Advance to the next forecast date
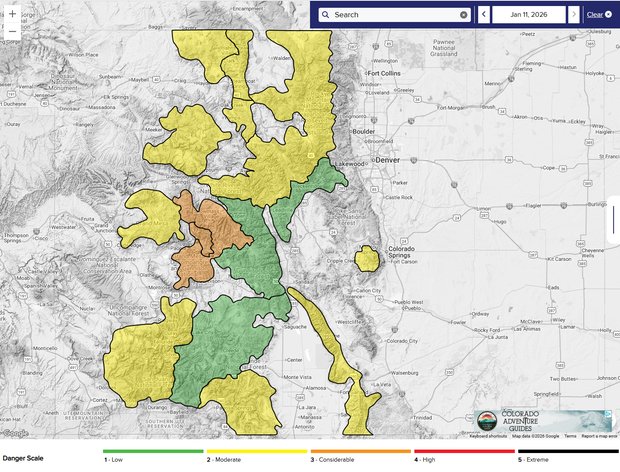The width and height of the screenshot is (620, 472). [x=573, y=15]
